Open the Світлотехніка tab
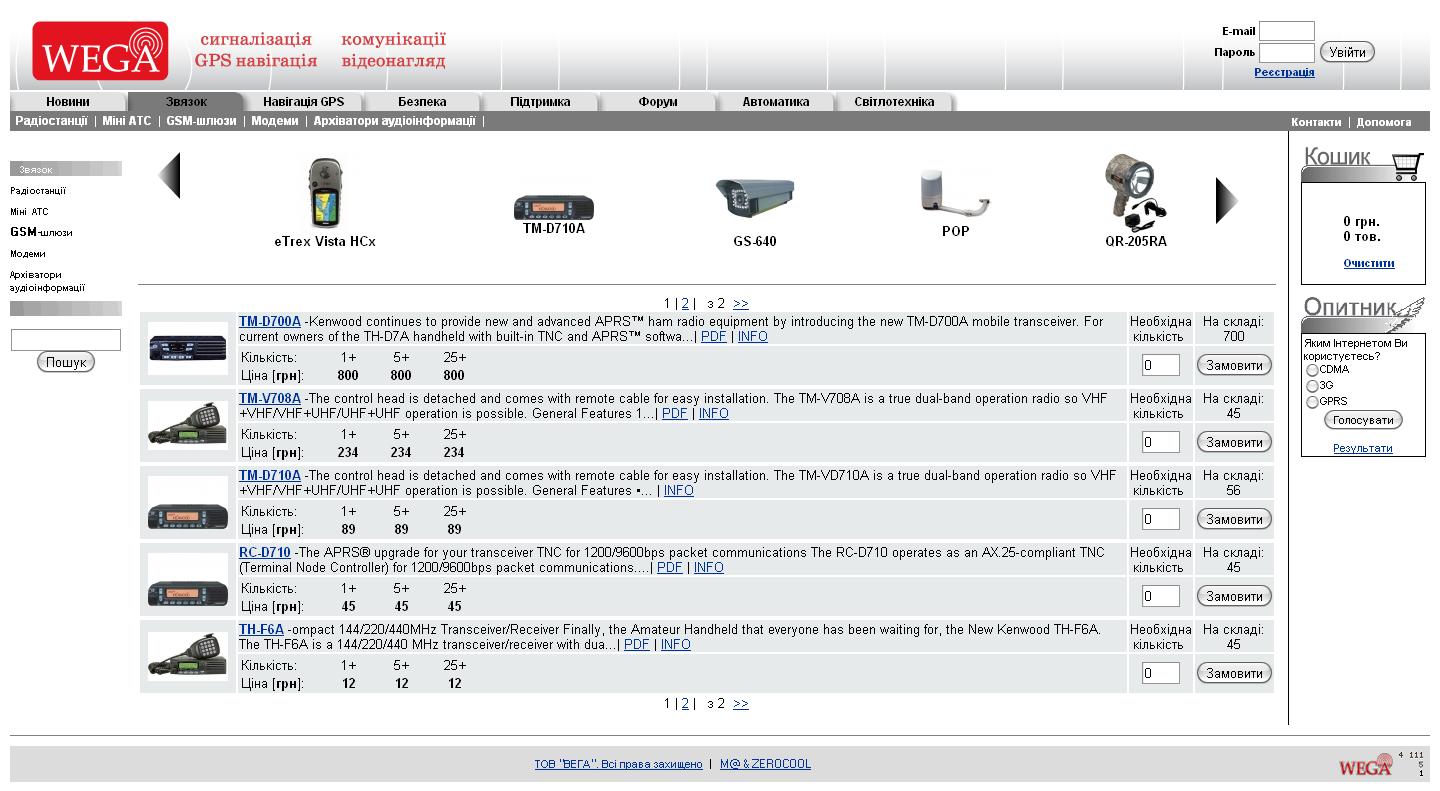Image resolution: width=1440 pixels, height=791 pixels. click(894, 102)
